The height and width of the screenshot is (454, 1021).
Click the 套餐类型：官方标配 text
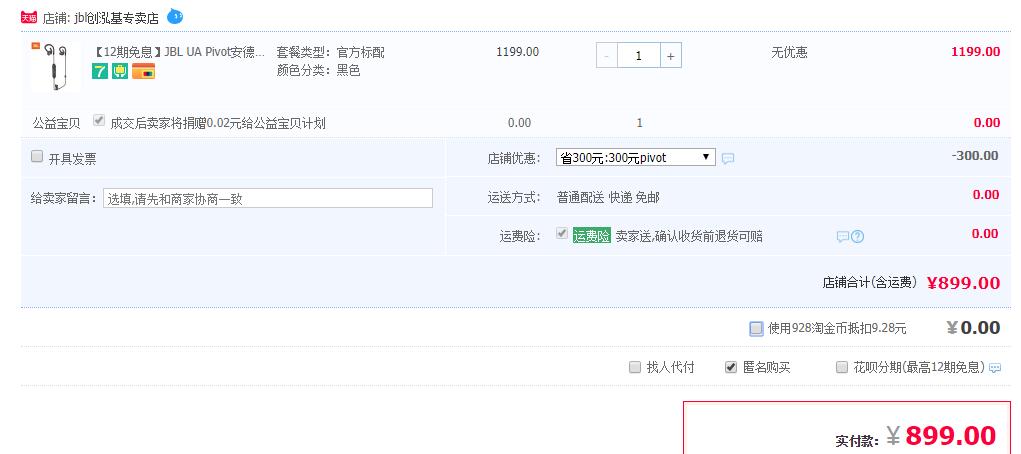click(x=330, y=52)
